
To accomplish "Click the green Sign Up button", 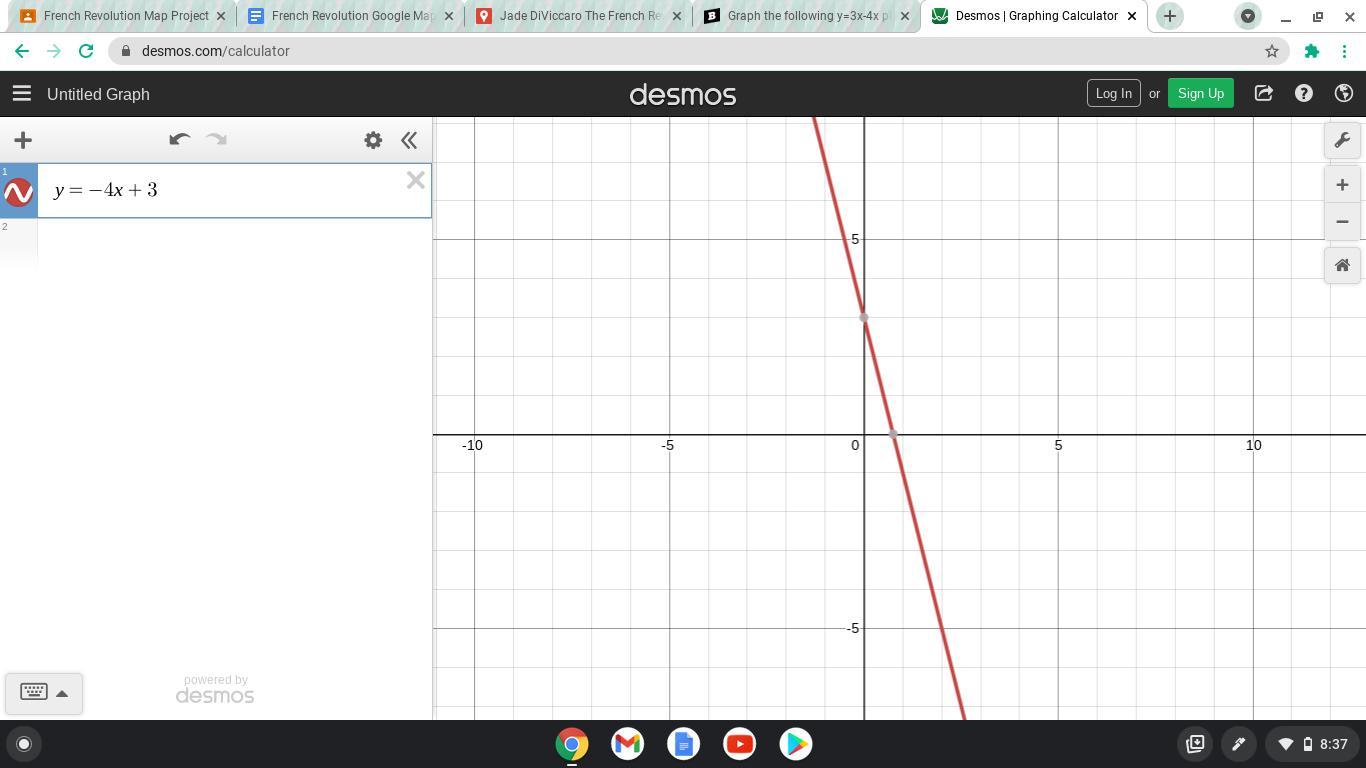I will point(1200,93).
